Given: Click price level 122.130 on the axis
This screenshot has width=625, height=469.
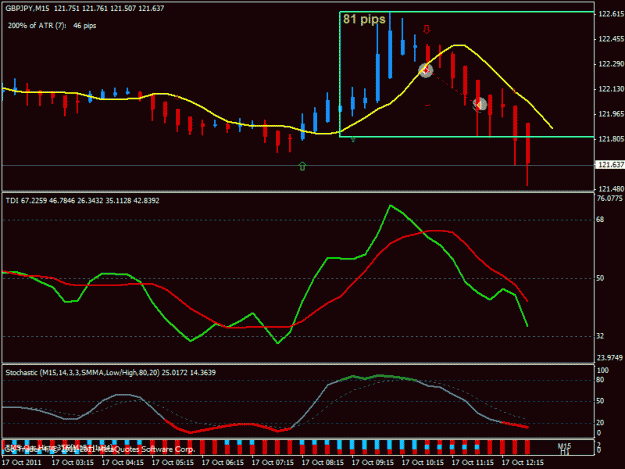Looking at the screenshot, I should pos(611,89).
